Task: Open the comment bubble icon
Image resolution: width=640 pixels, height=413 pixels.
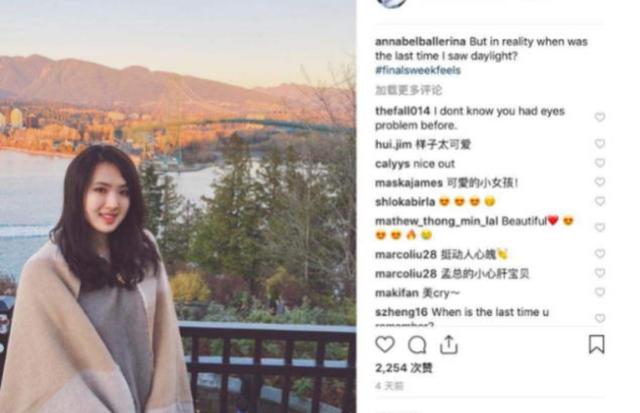Action: 417,345
